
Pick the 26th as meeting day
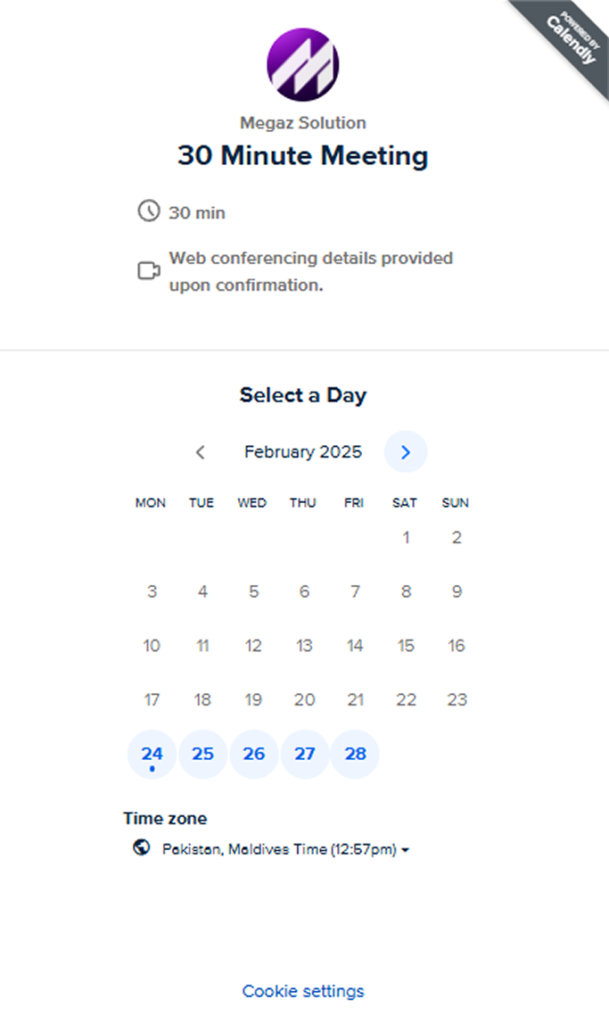254,754
